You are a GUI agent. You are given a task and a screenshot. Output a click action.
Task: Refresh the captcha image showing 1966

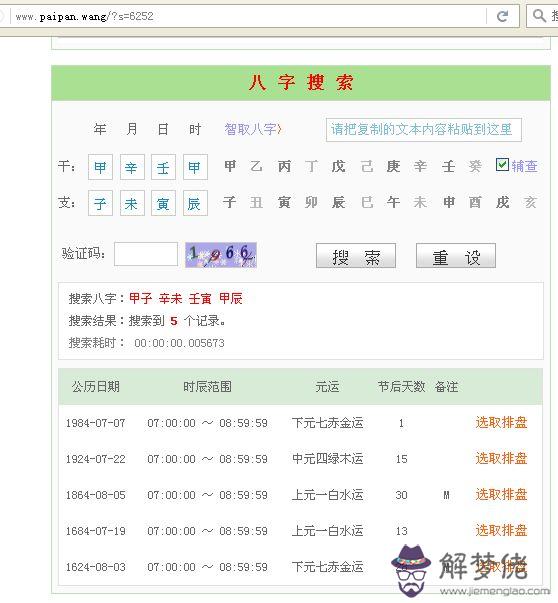[221, 255]
